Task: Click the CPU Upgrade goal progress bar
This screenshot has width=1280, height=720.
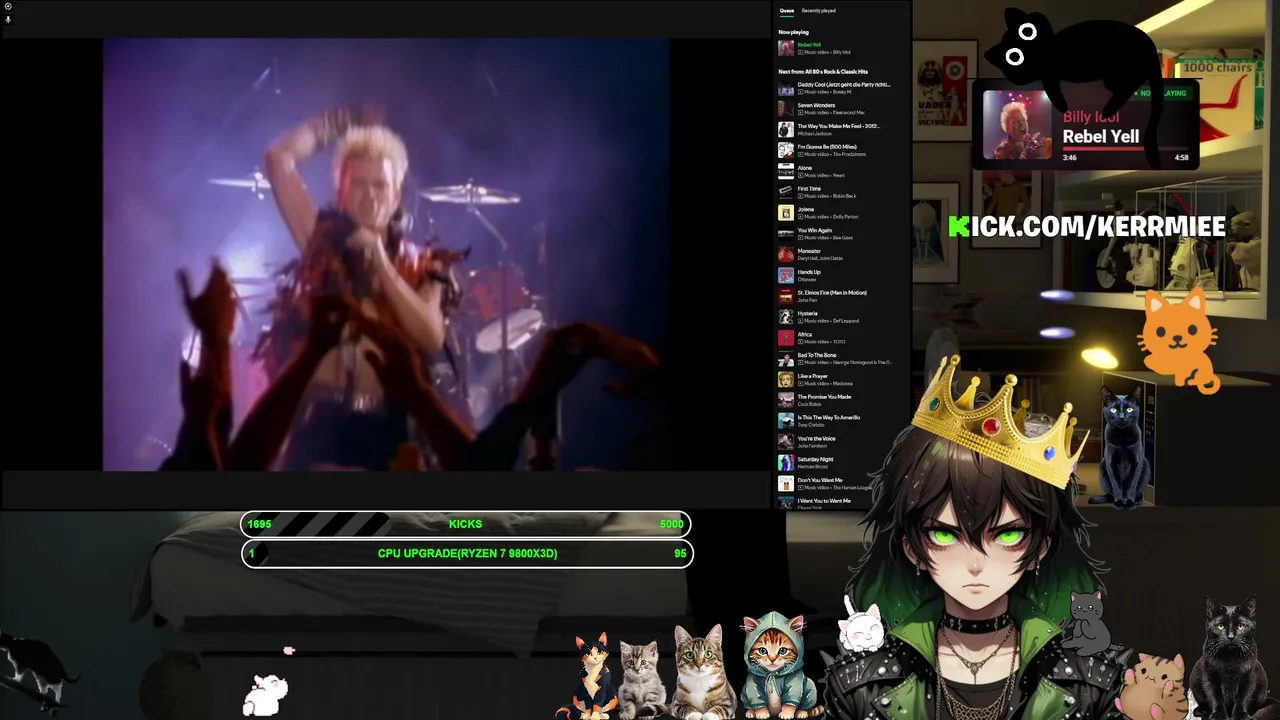Action: pos(467,553)
